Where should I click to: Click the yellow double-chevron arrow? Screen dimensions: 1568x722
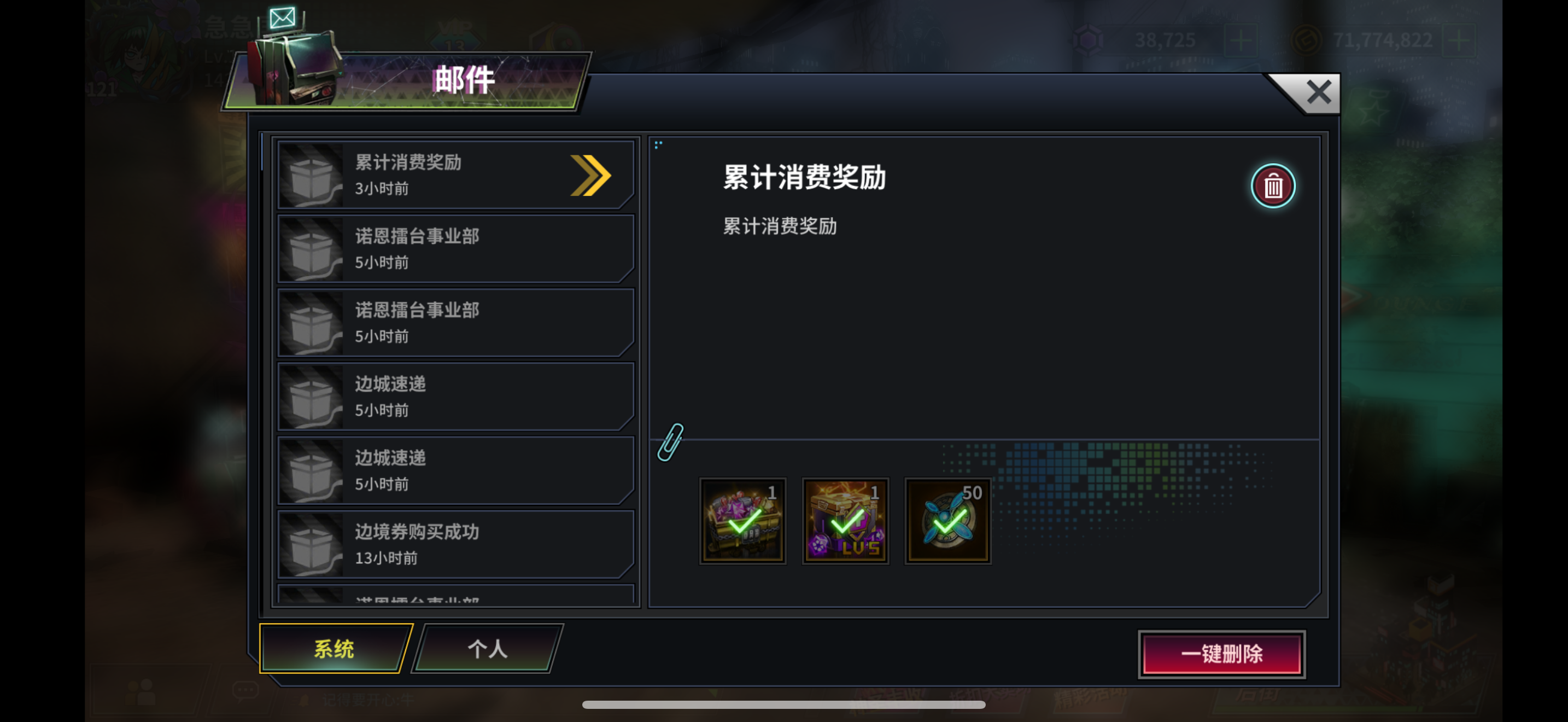tap(590, 176)
